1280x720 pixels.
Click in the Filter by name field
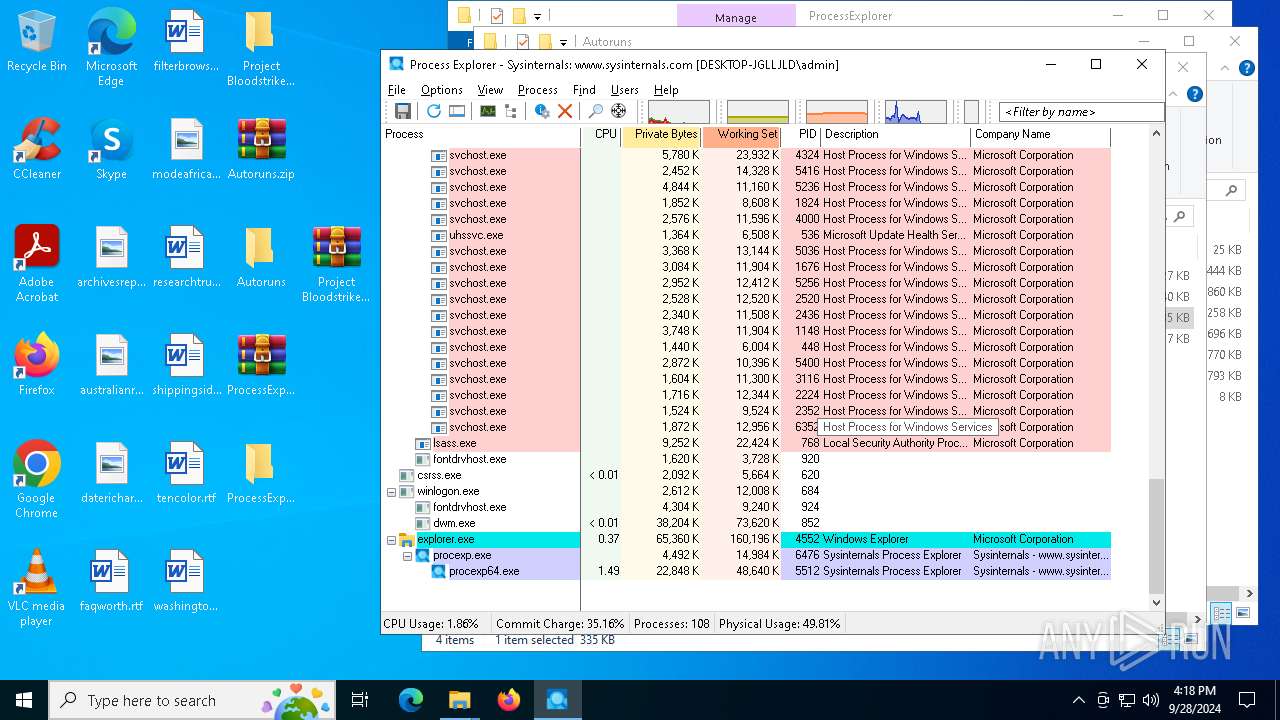pos(1081,112)
